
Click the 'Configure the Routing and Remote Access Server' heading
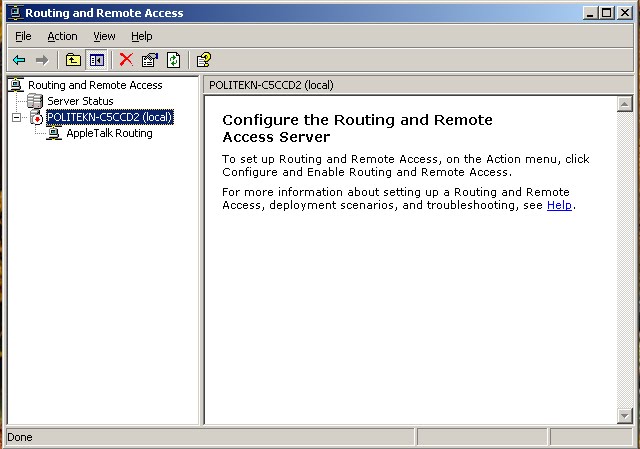click(x=357, y=128)
